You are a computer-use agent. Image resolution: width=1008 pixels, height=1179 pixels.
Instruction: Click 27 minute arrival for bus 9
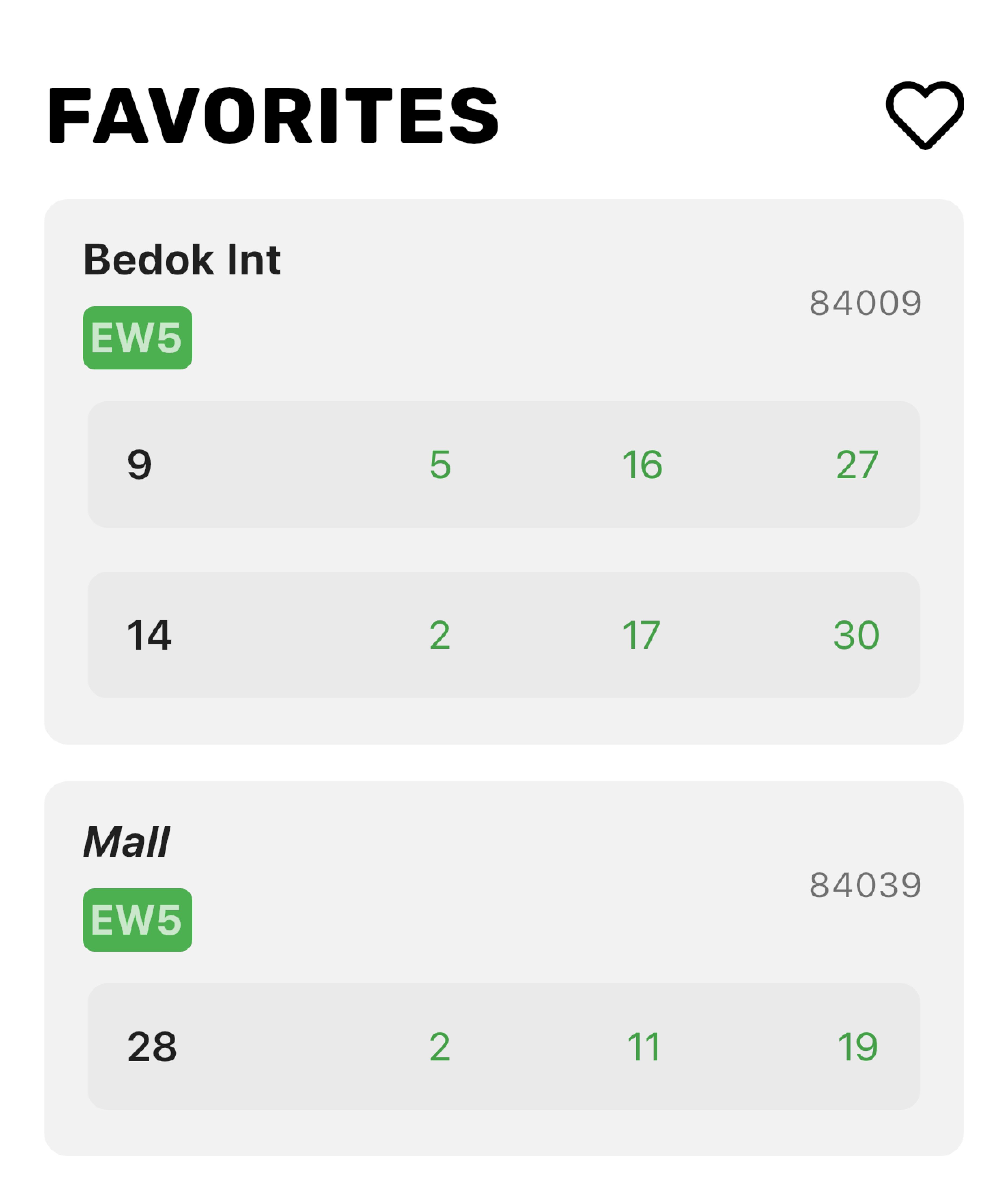[857, 464]
